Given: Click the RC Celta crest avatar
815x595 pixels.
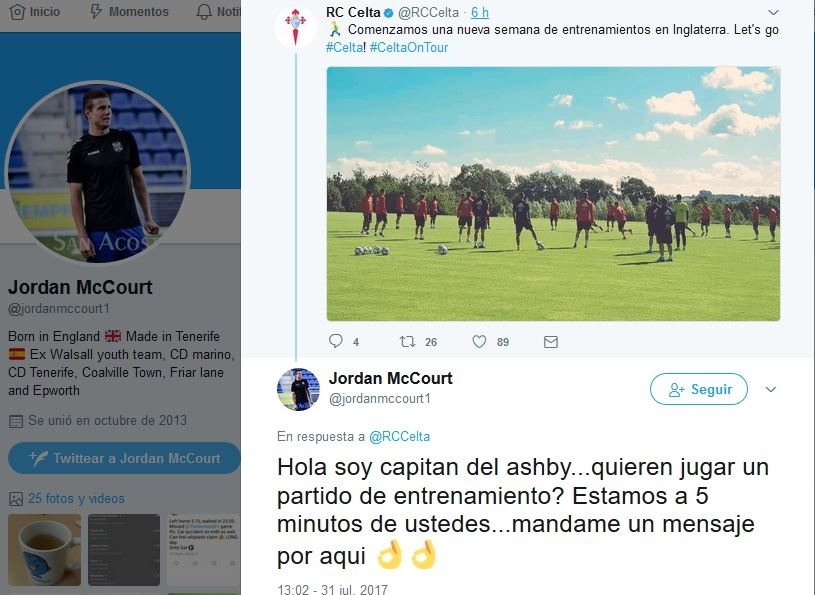Looking at the screenshot, I should (x=296, y=28).
